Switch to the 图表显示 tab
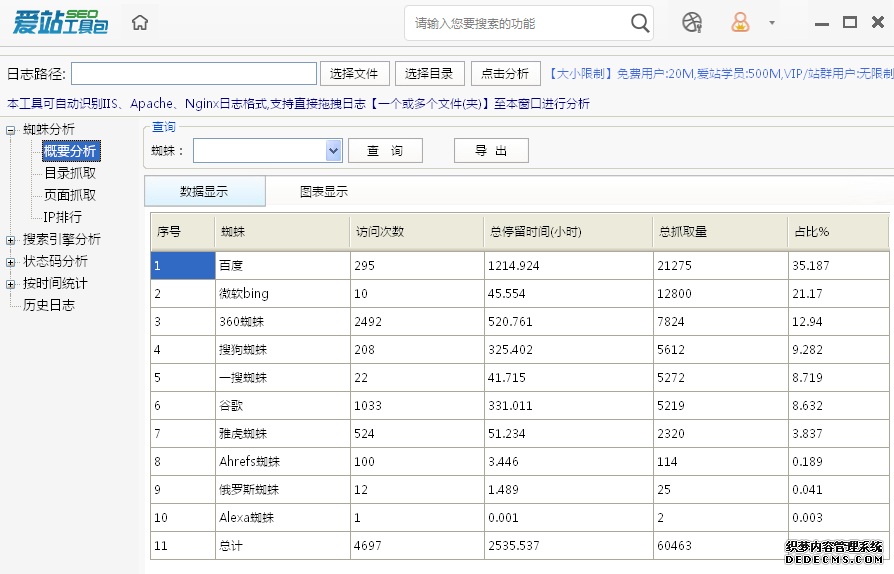Screen dimensions: 894x574 pos(324,192)
